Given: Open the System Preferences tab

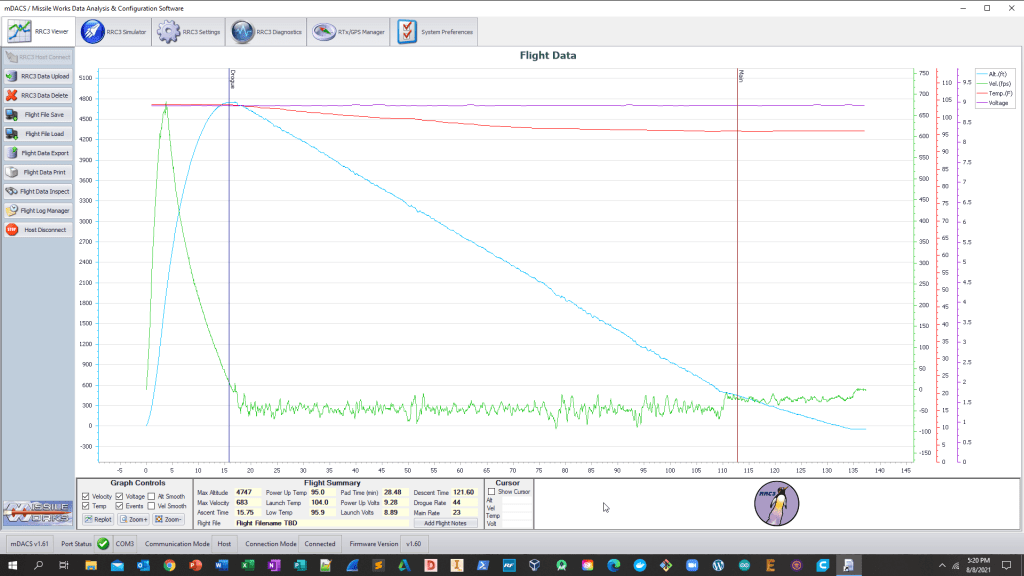Looking at the screenshot, I should [x=436, y=32].
